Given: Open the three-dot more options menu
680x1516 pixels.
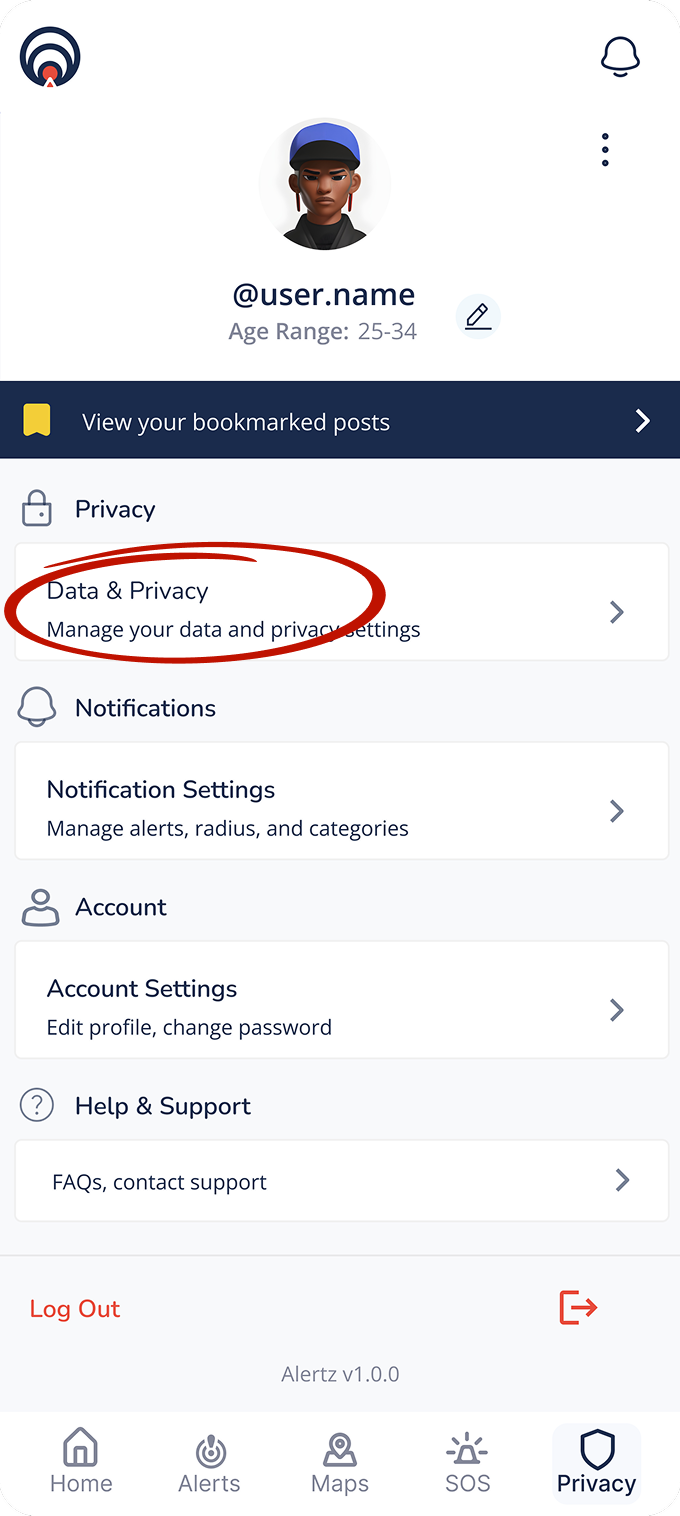Looking at the screenshot, I should [605, 150].
